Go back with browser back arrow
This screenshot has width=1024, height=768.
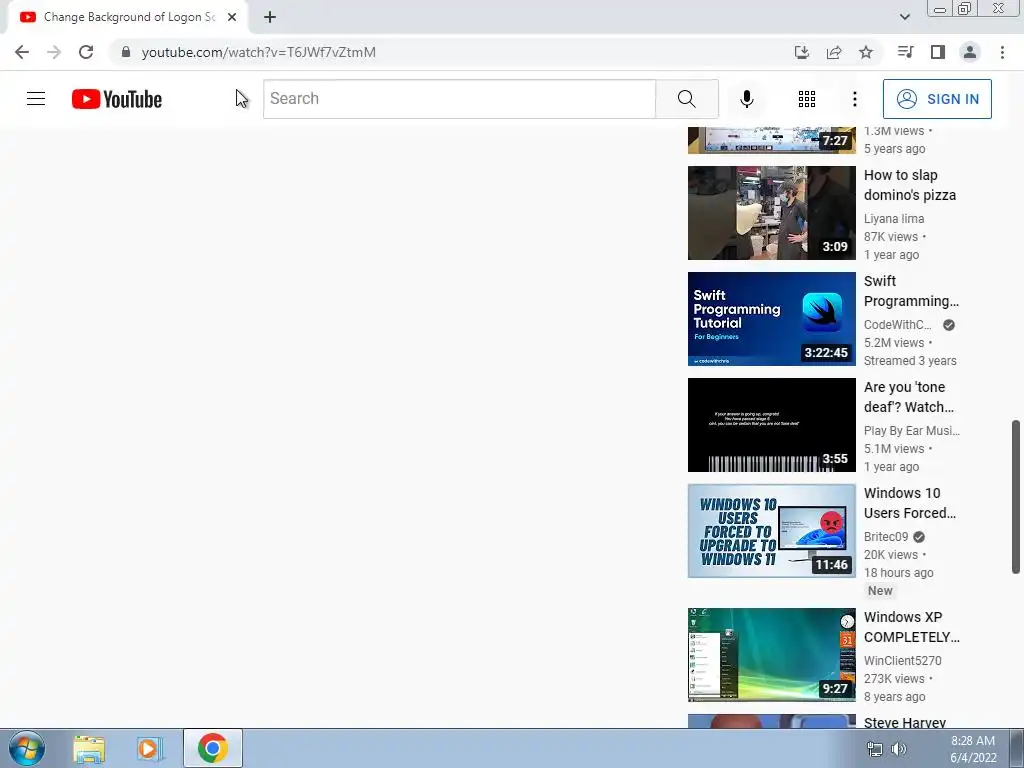coord(22,52)
